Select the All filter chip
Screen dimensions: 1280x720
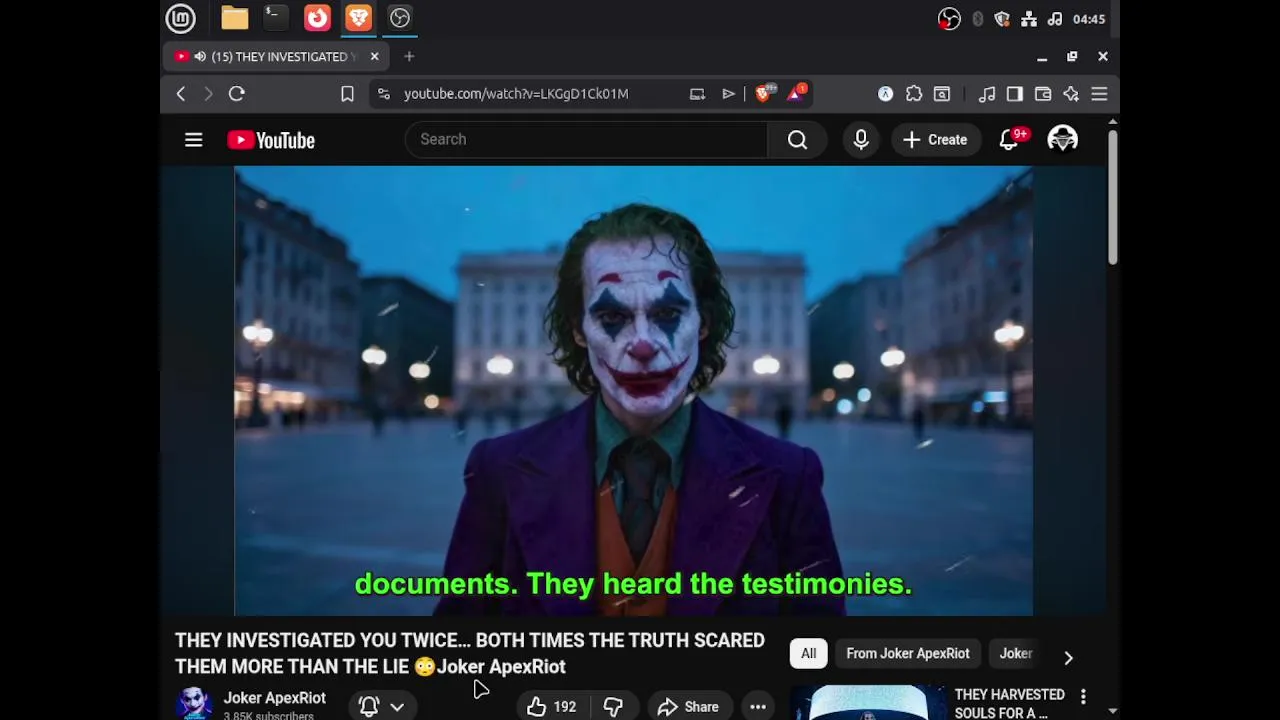pos(808,654)
